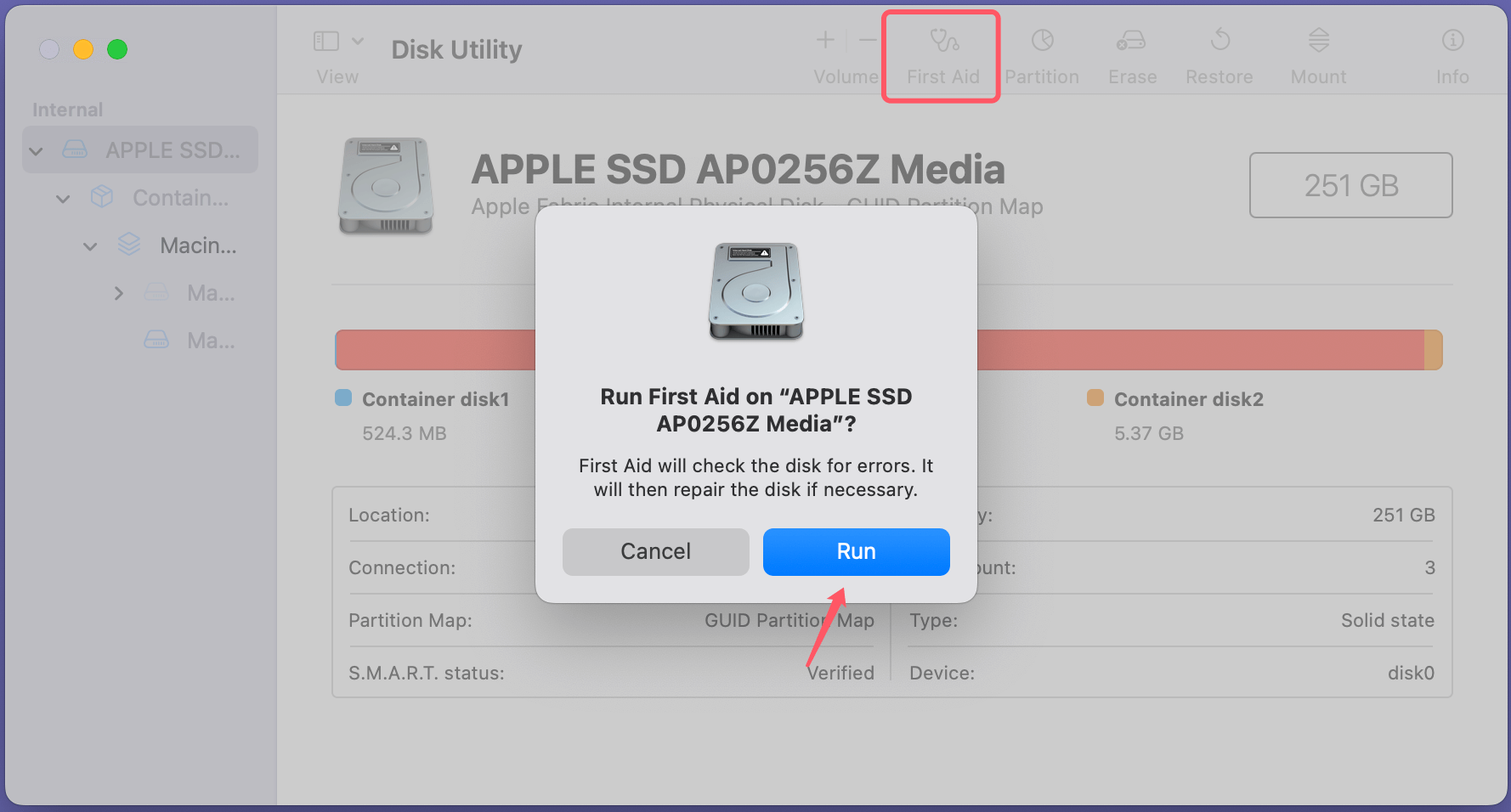The height and width of the screenshot is (812, 1511).
Task: Click the sidebar View icon
Action: [325, 39]
